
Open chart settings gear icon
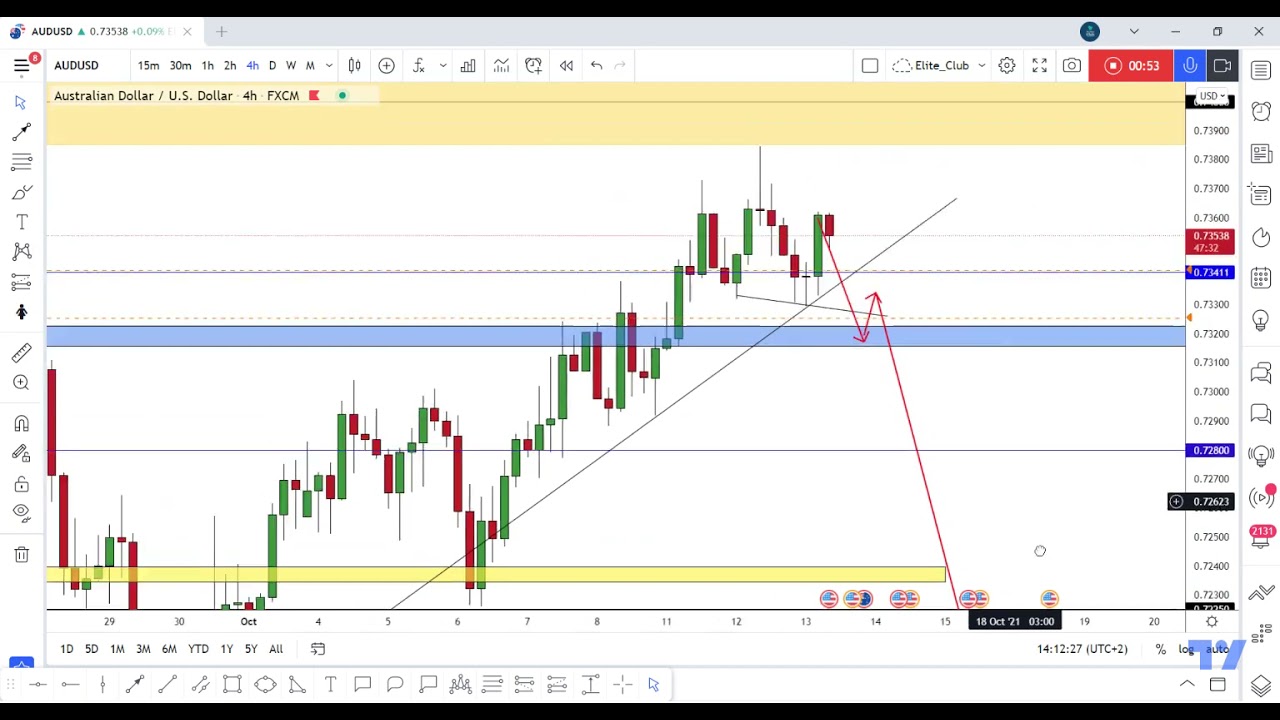1007,66
